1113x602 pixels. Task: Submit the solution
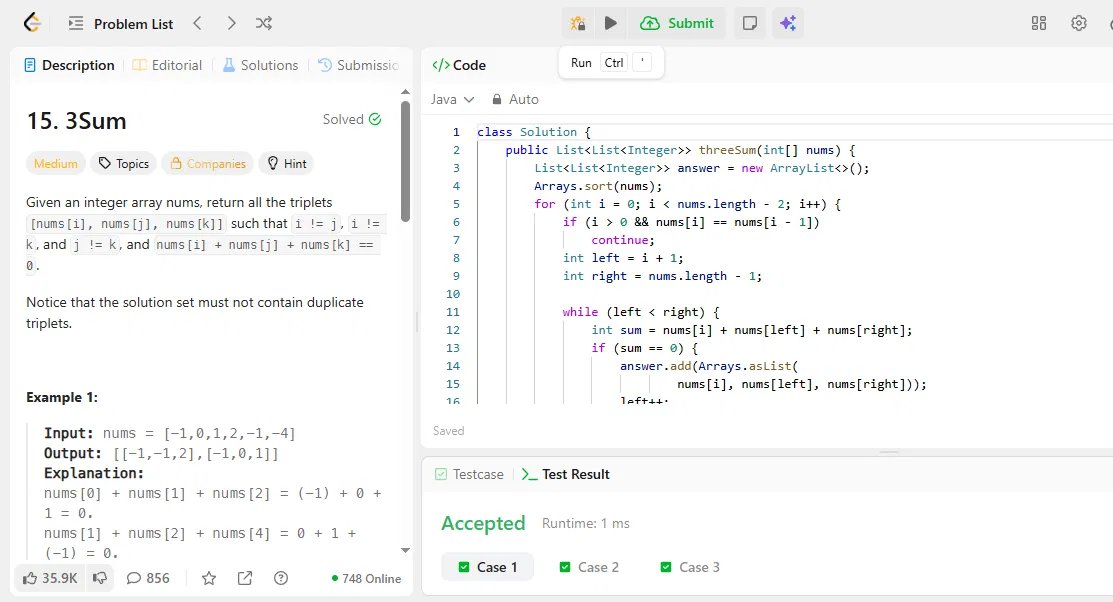pos(676,23)
